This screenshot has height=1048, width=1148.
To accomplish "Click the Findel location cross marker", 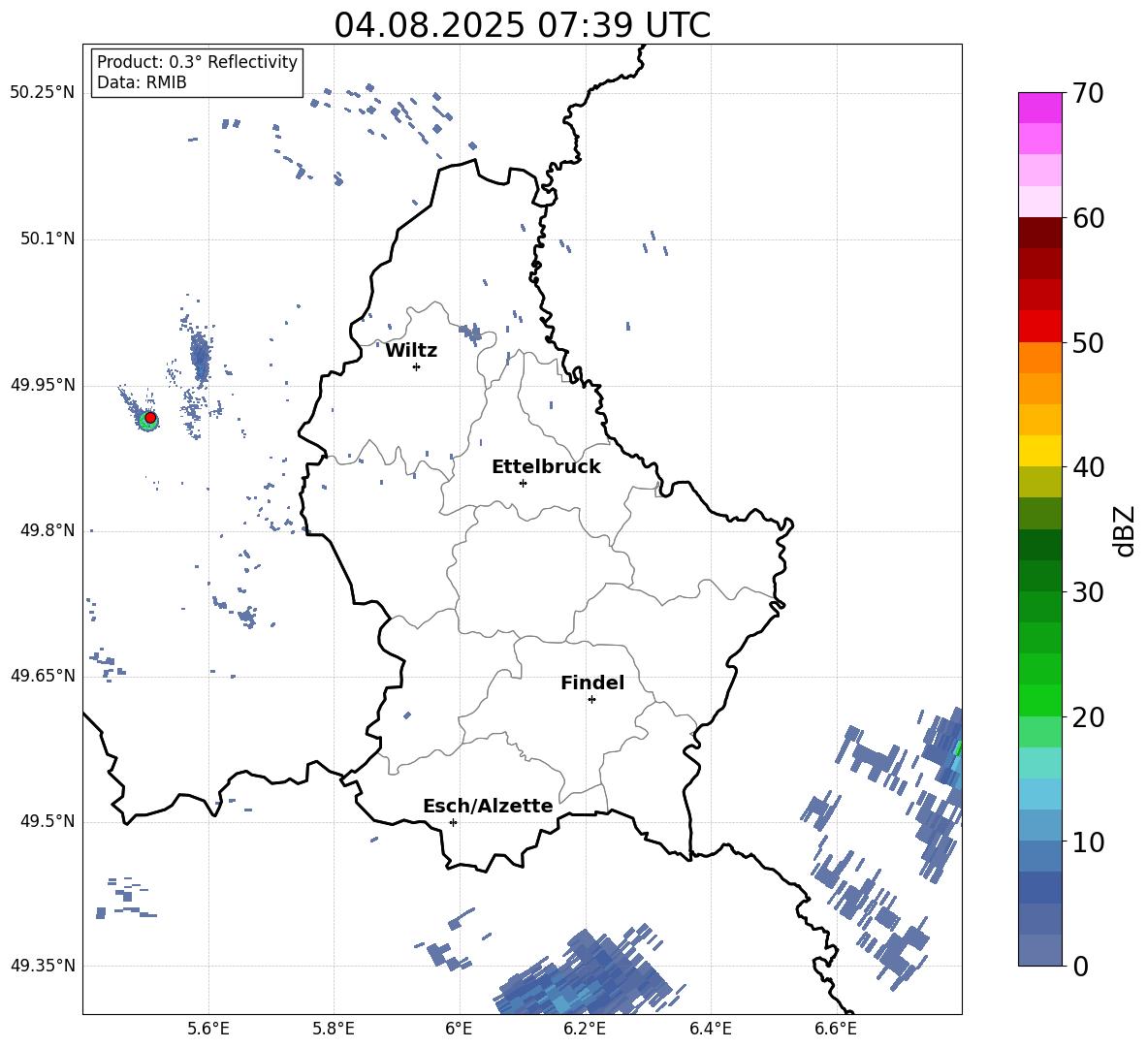I will (x=591, y=700).
